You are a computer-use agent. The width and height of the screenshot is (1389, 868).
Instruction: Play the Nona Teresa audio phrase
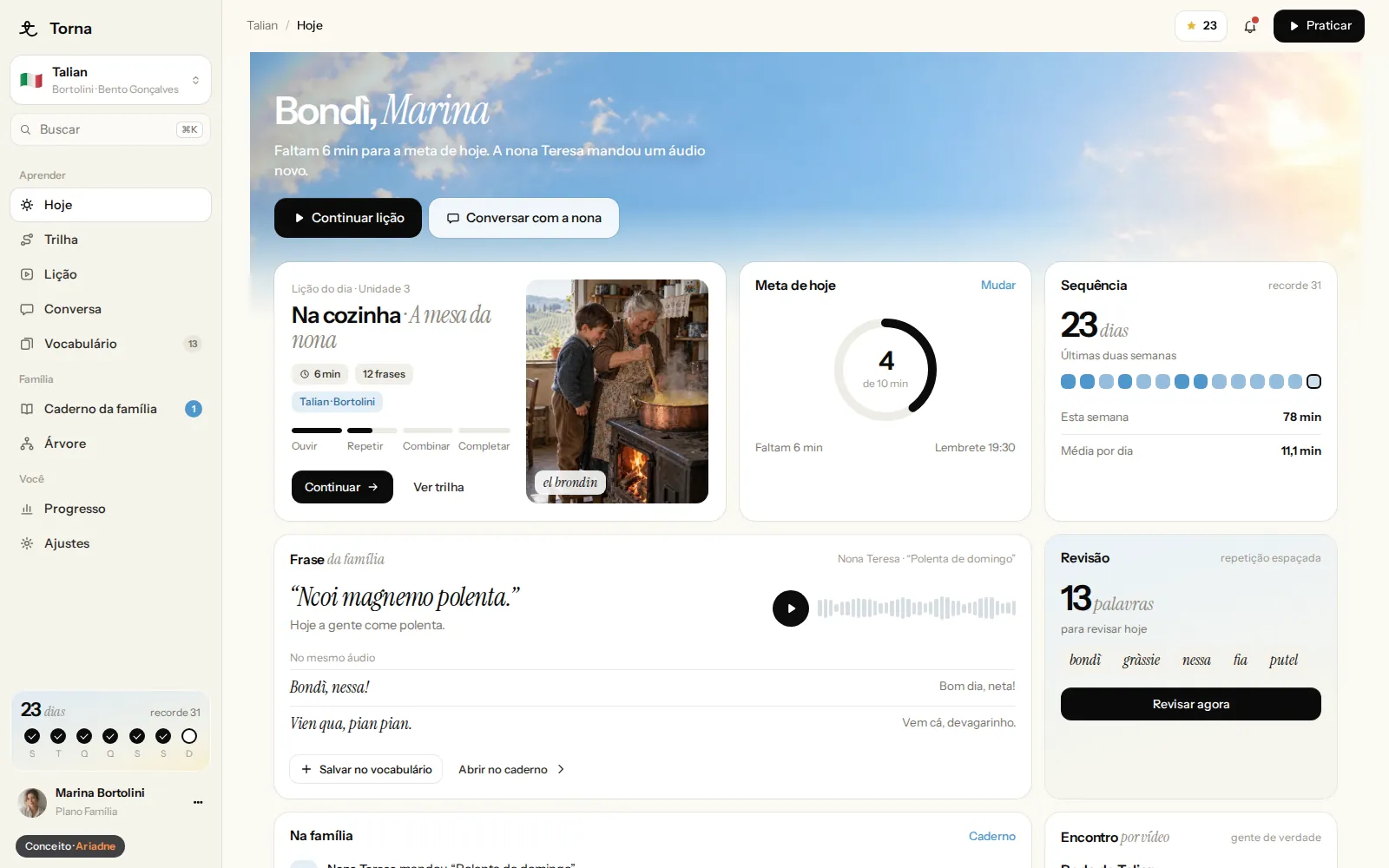790,608
